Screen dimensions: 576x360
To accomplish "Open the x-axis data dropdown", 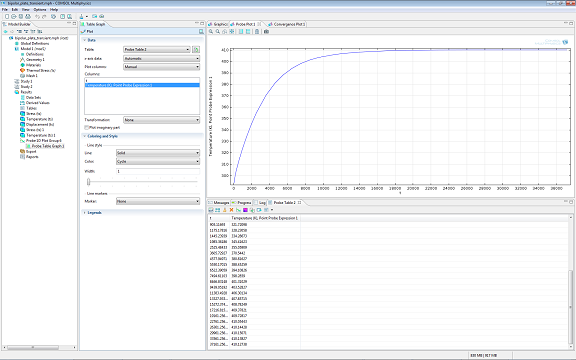I will (x=162, y=58).
